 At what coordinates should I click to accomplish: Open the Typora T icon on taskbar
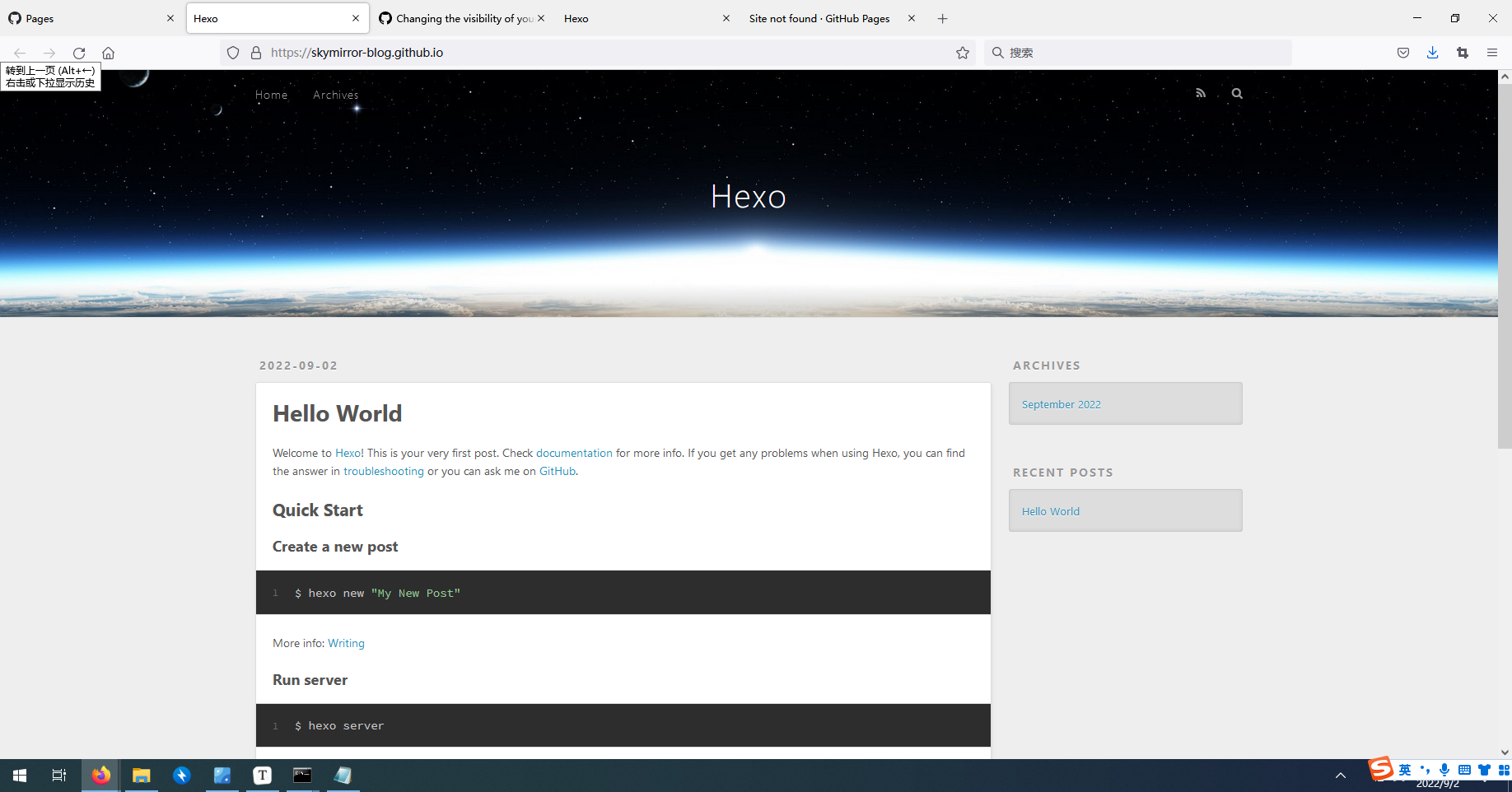coord(263,776)
